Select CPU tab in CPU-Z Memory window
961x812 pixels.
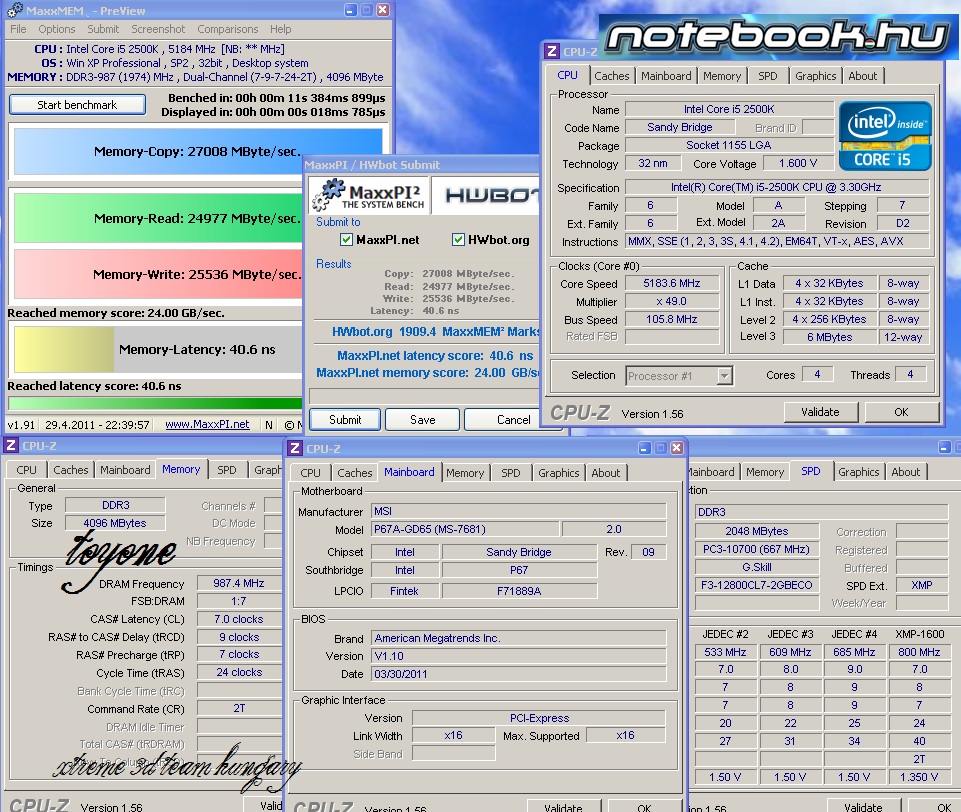click(26, 470)
